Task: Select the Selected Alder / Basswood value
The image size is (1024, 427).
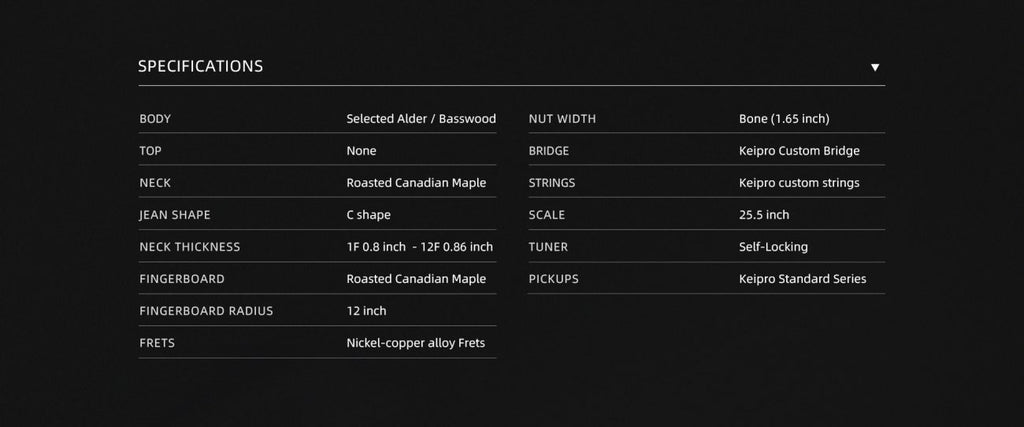Action: point(421,119)
